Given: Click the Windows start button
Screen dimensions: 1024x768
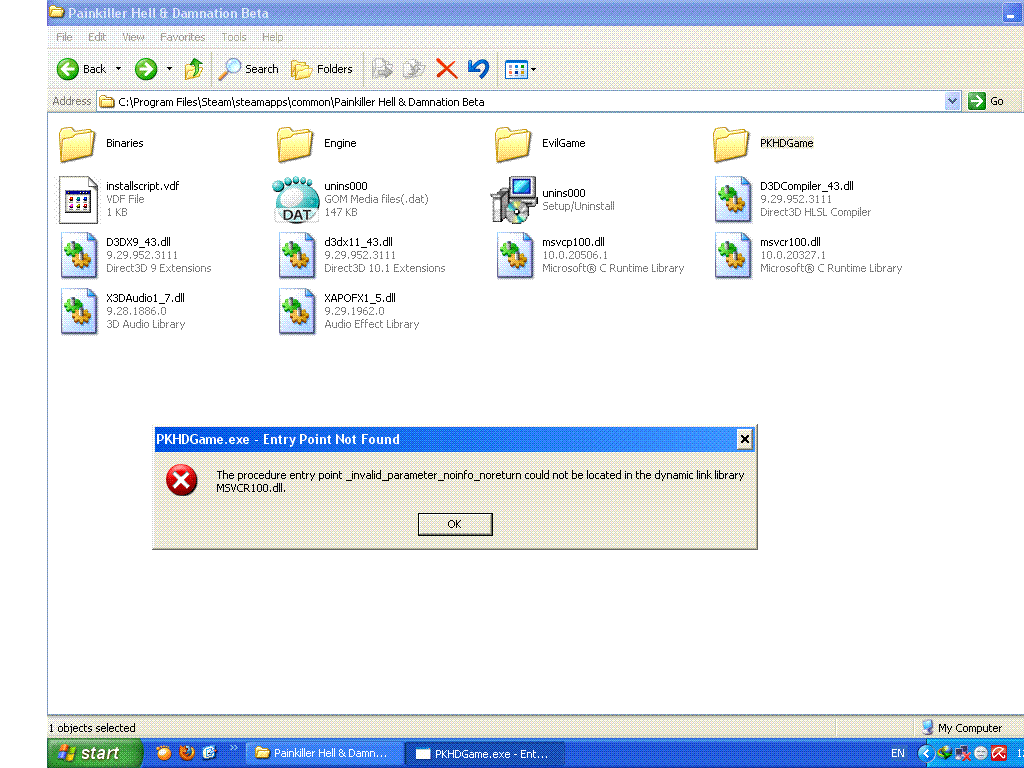Looking at the screenshot, I should (x=95, y=754).
